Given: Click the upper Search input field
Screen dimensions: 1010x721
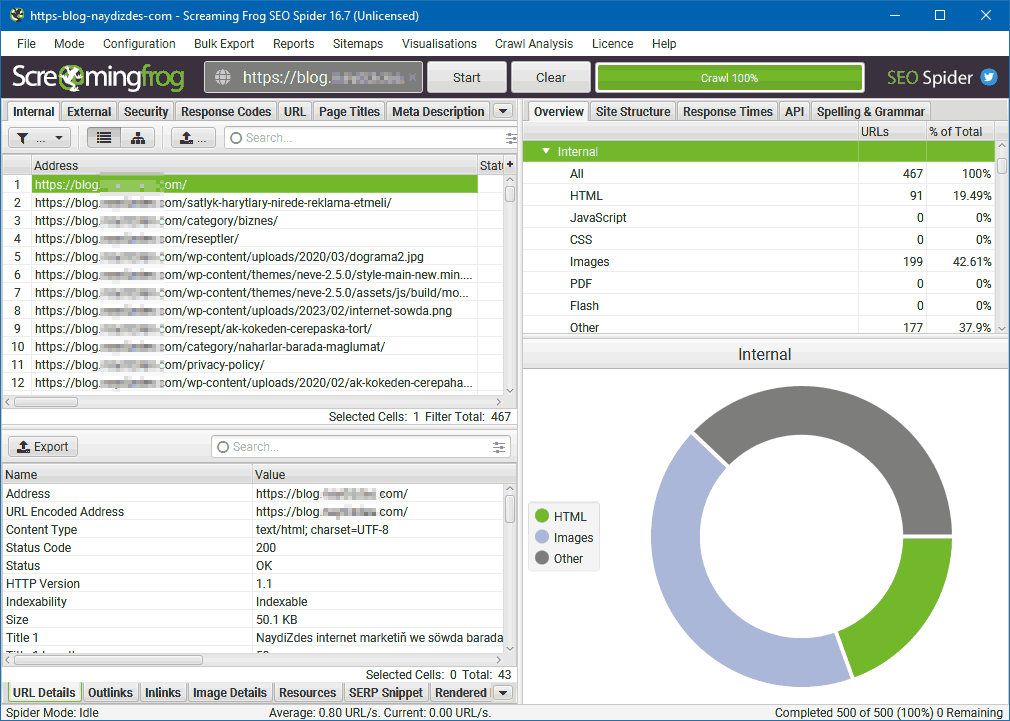Looking at the screenshot, I should click(371, 138).
